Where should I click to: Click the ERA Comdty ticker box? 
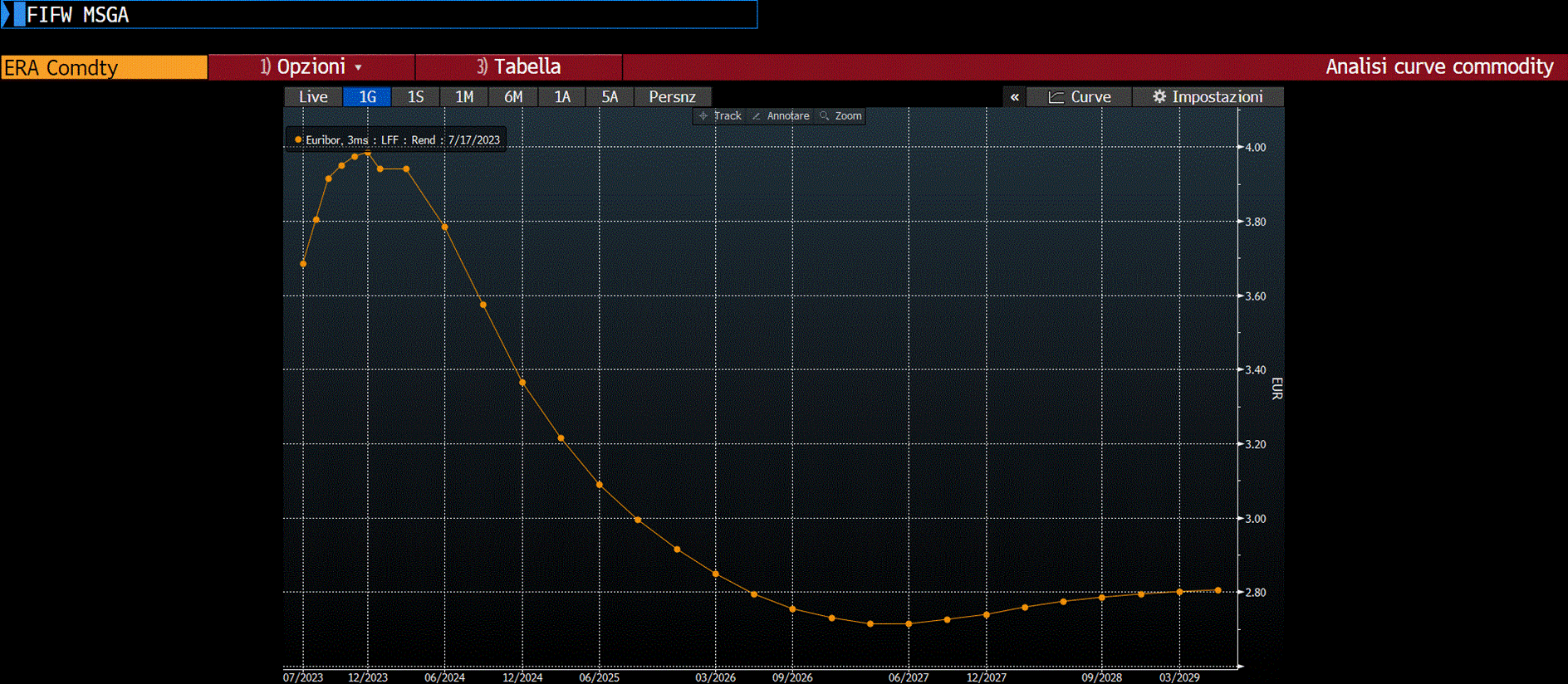104,67
